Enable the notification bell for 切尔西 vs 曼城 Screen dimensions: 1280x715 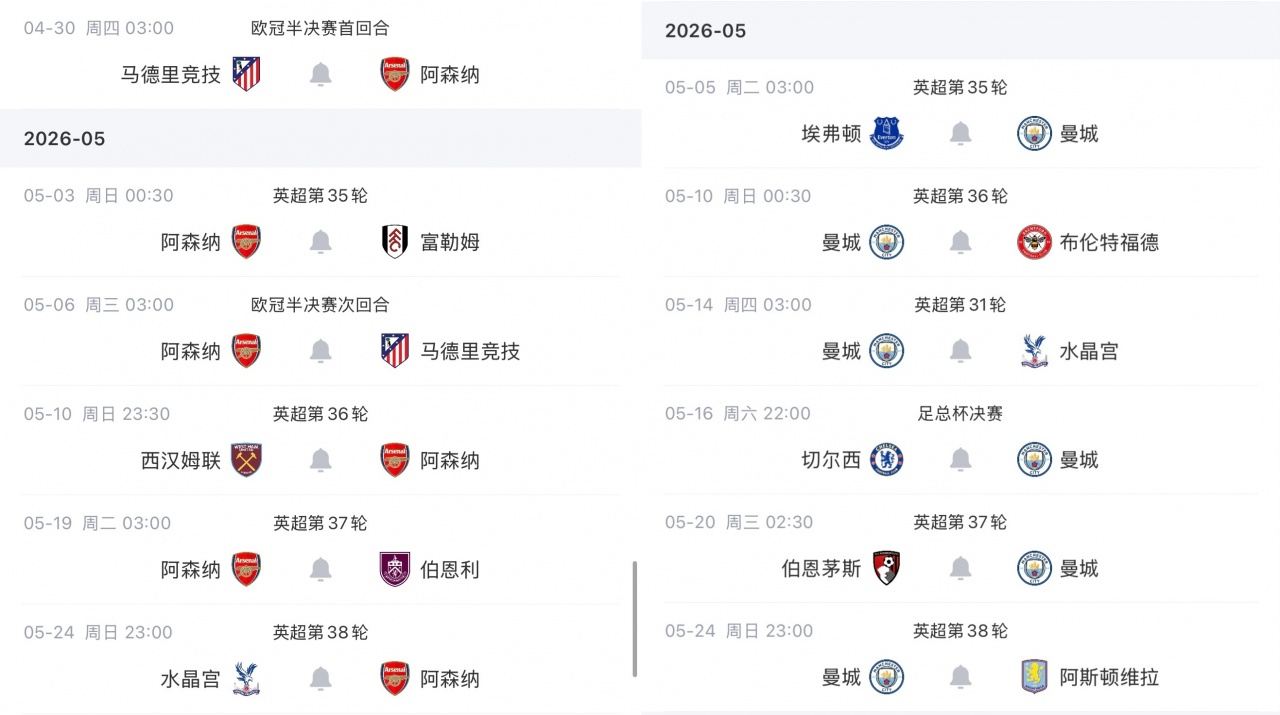tap(959, 459)
